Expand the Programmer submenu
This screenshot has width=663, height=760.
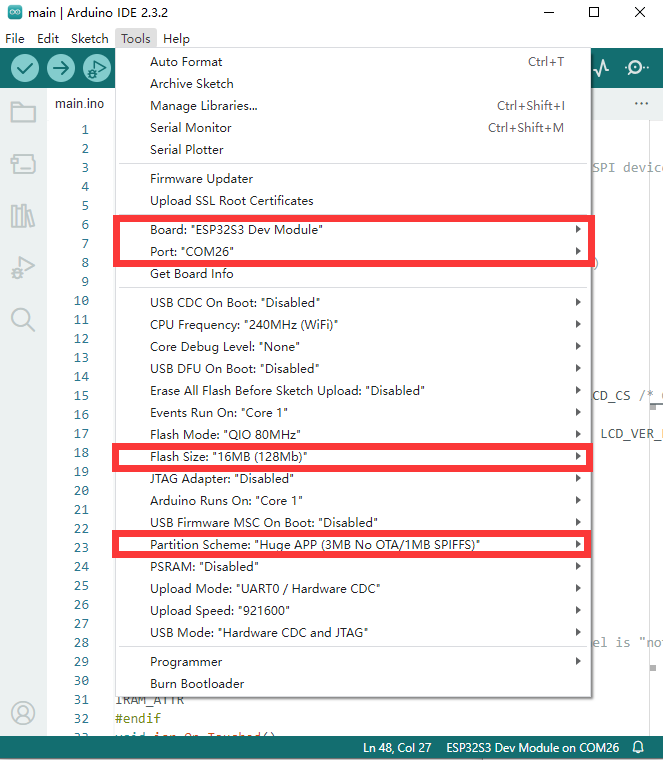coord(353,662)
